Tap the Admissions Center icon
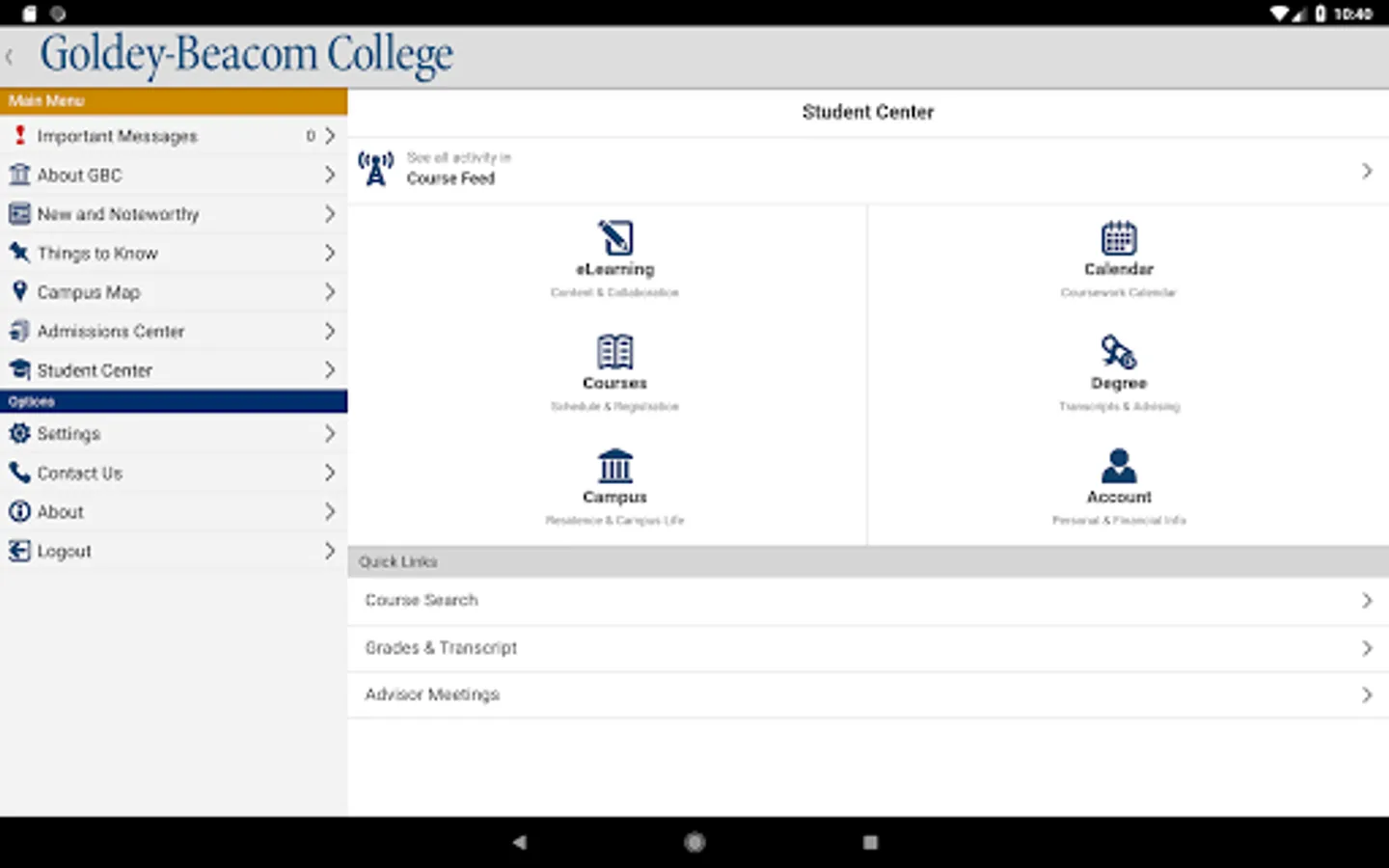 tap(19, 331)
